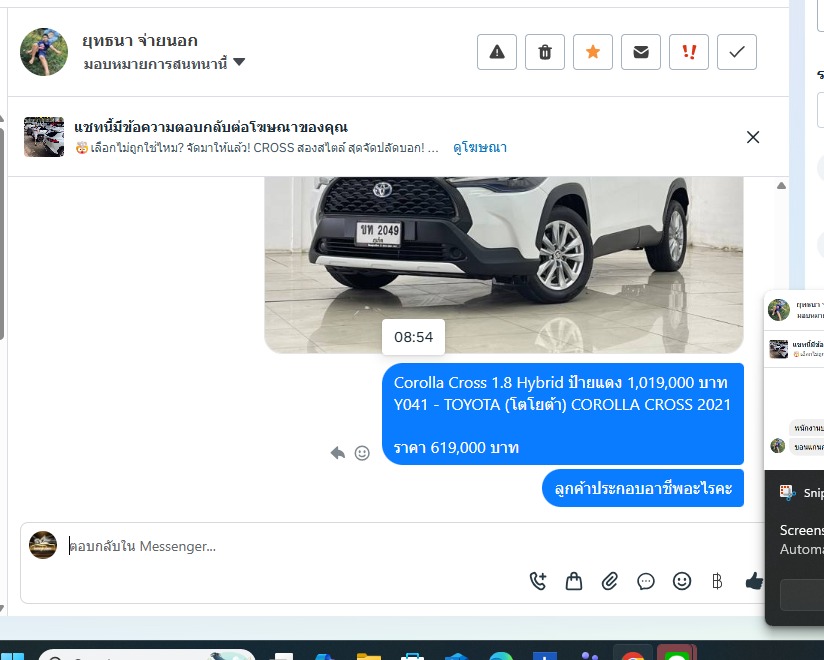Click the taskbar search box
Image resolution: width=824 pixels, height=660 pixels.
(x=147, y=655)
